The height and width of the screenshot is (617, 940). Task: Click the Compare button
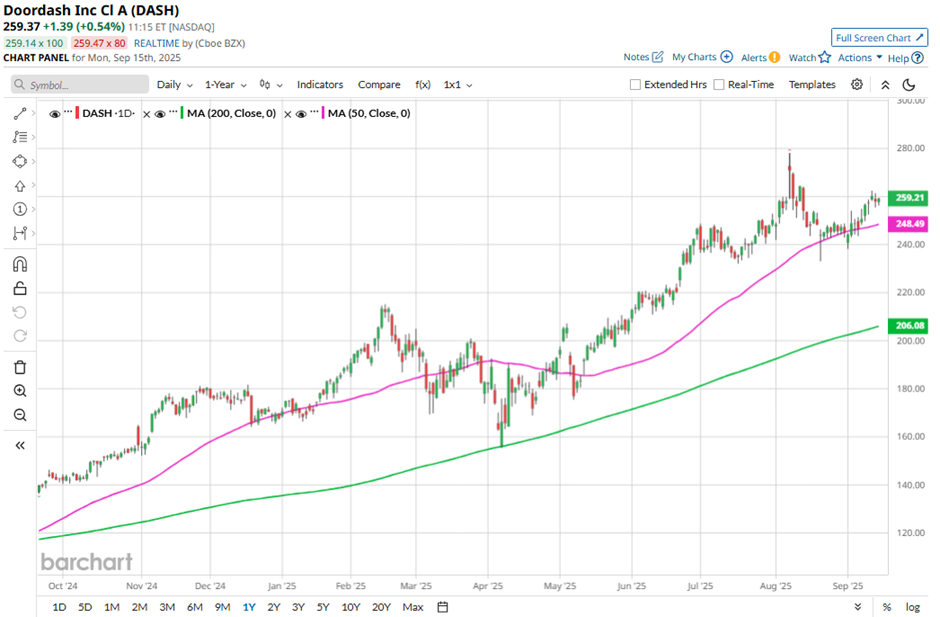[x=379, y=85]
